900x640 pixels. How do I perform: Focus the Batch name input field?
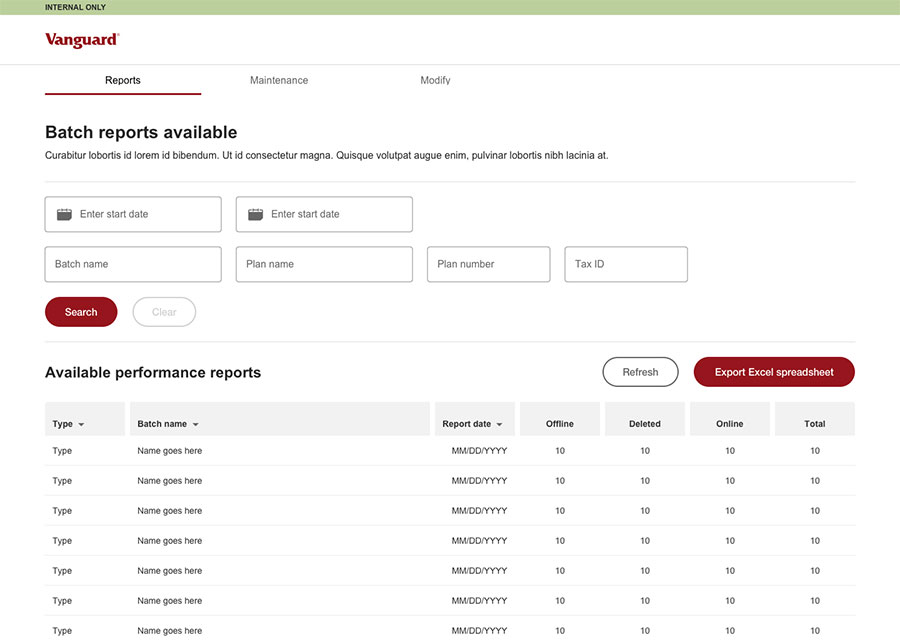coord(133,264)
